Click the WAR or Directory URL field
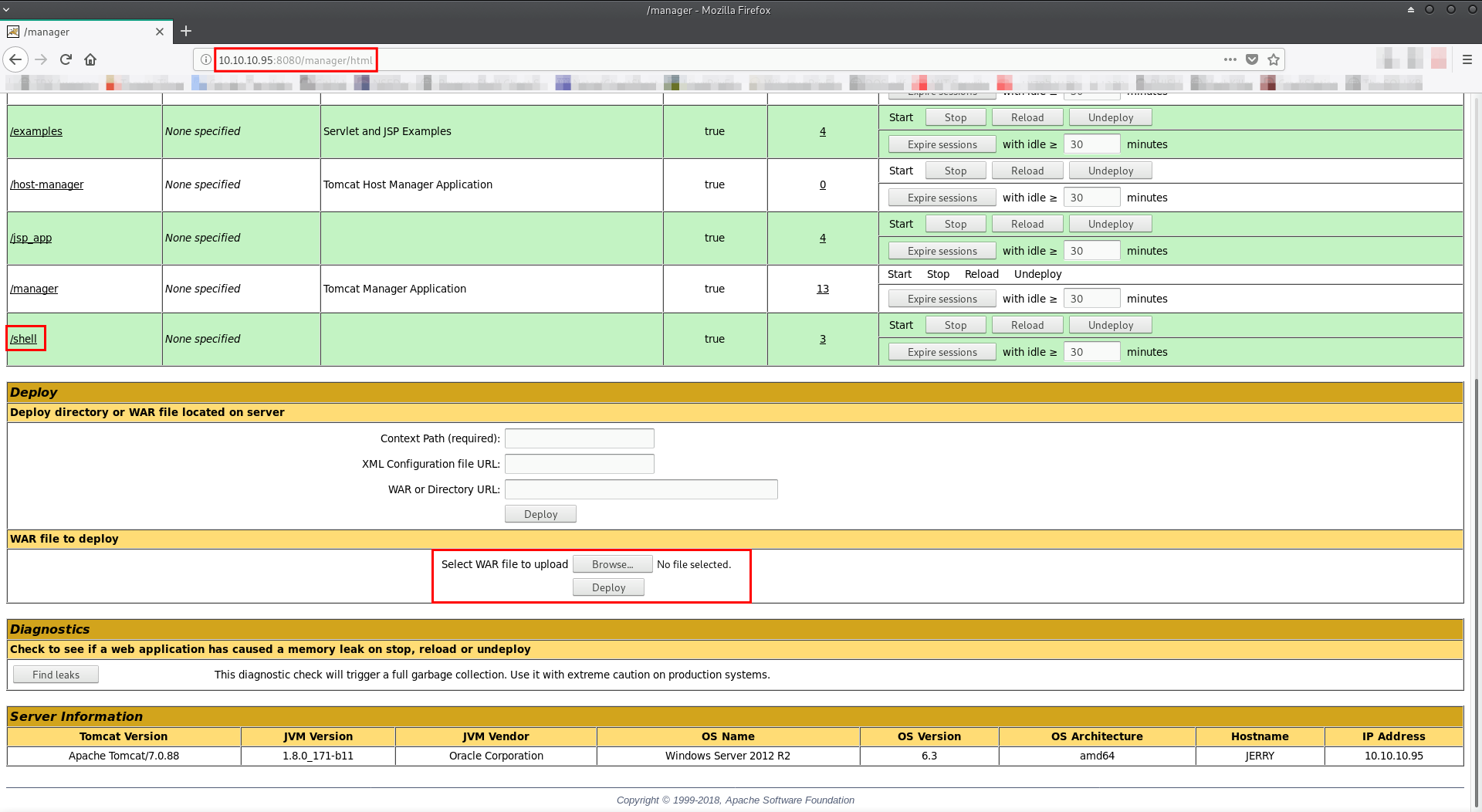 coord(641,489)
